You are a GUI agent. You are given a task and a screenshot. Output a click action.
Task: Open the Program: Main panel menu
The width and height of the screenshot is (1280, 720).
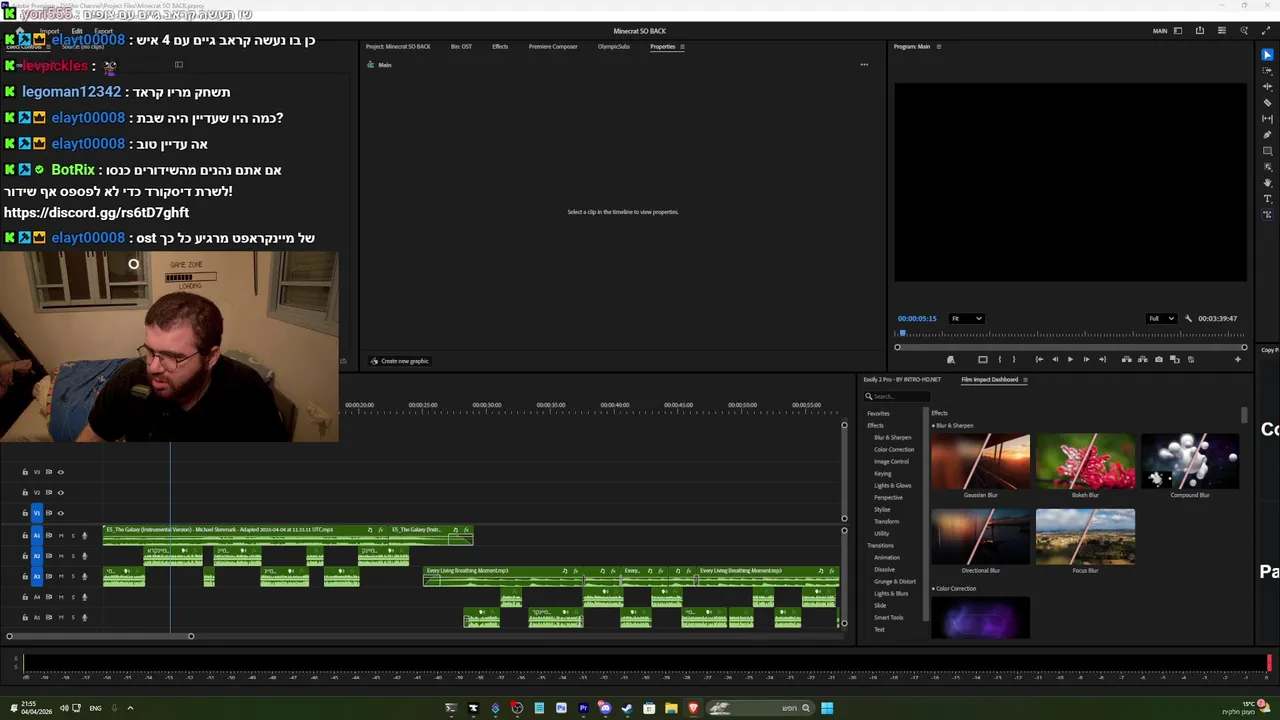pyautogui.click(x=938, y=47)
